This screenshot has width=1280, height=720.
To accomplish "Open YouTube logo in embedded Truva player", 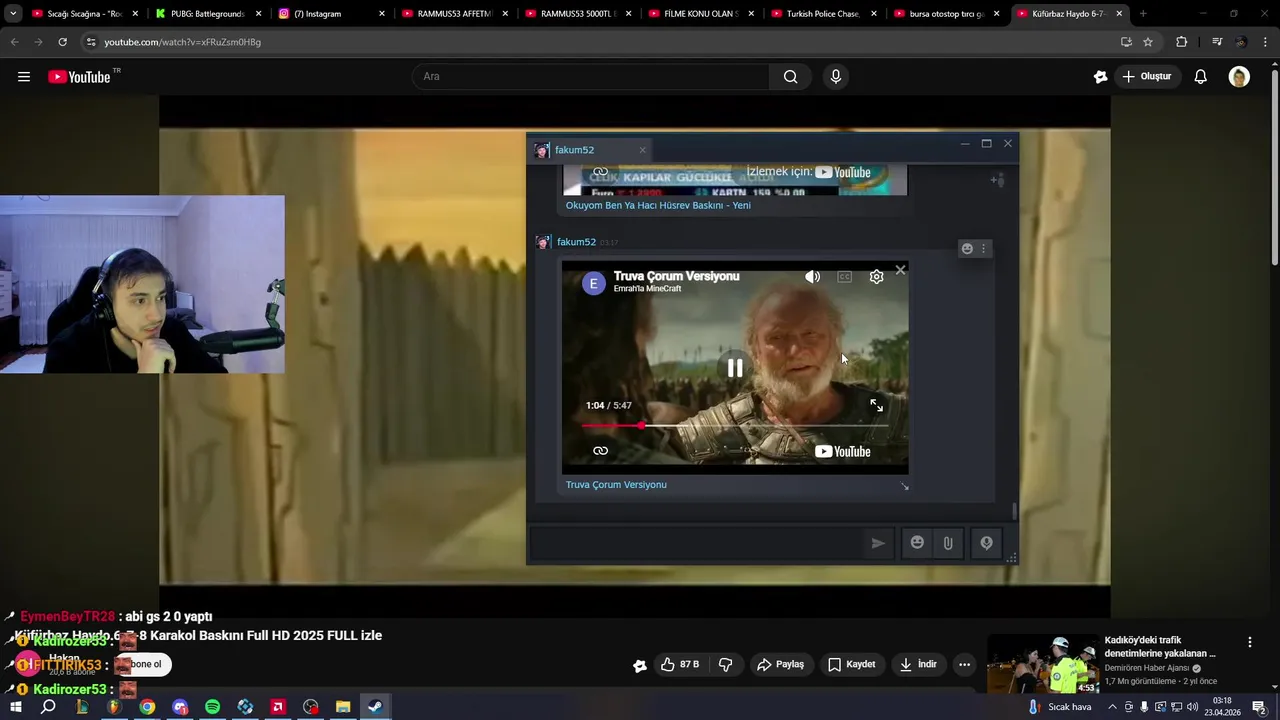I will tap(842, 451).
